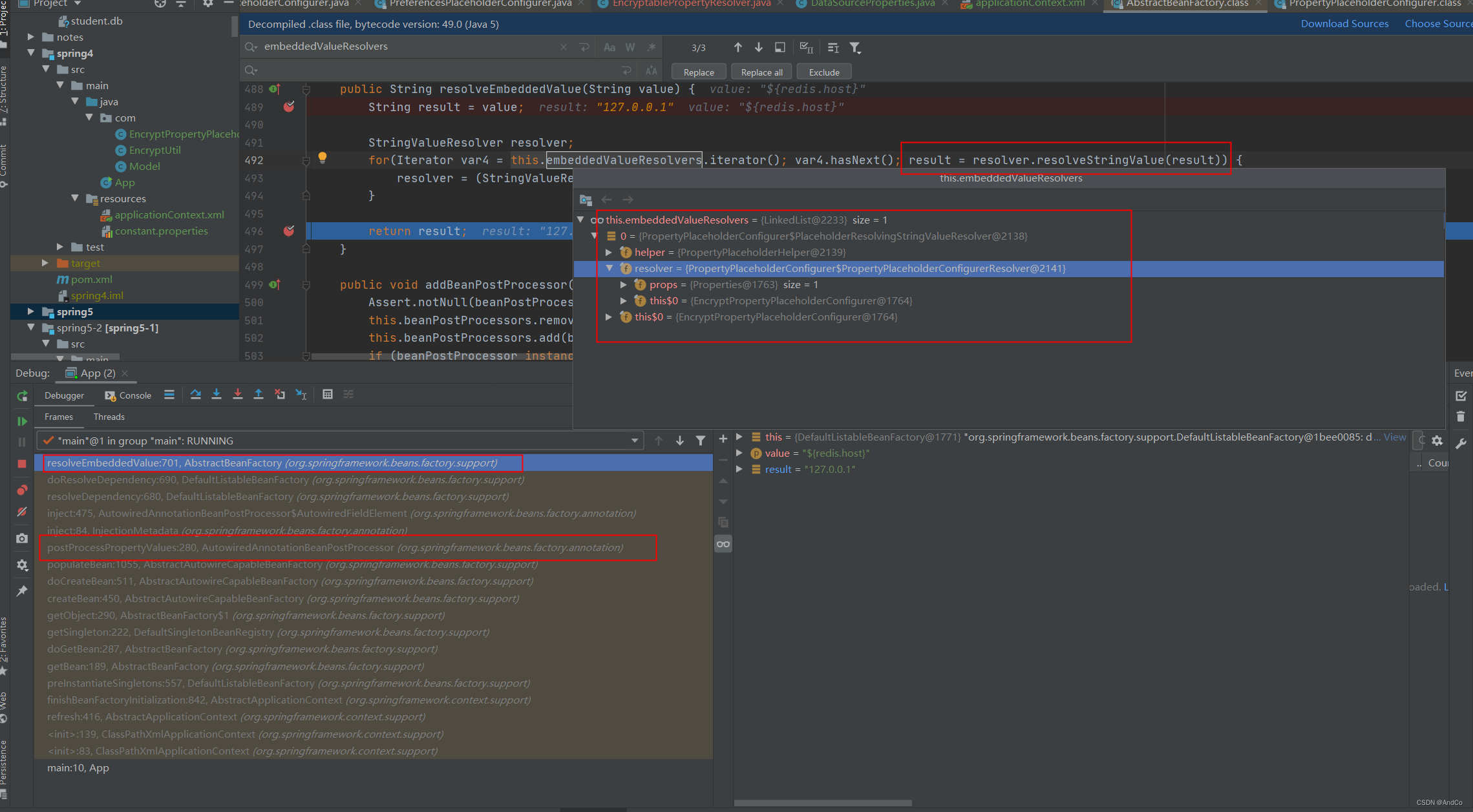Click the frames filter funnel icon

(701, 441)
